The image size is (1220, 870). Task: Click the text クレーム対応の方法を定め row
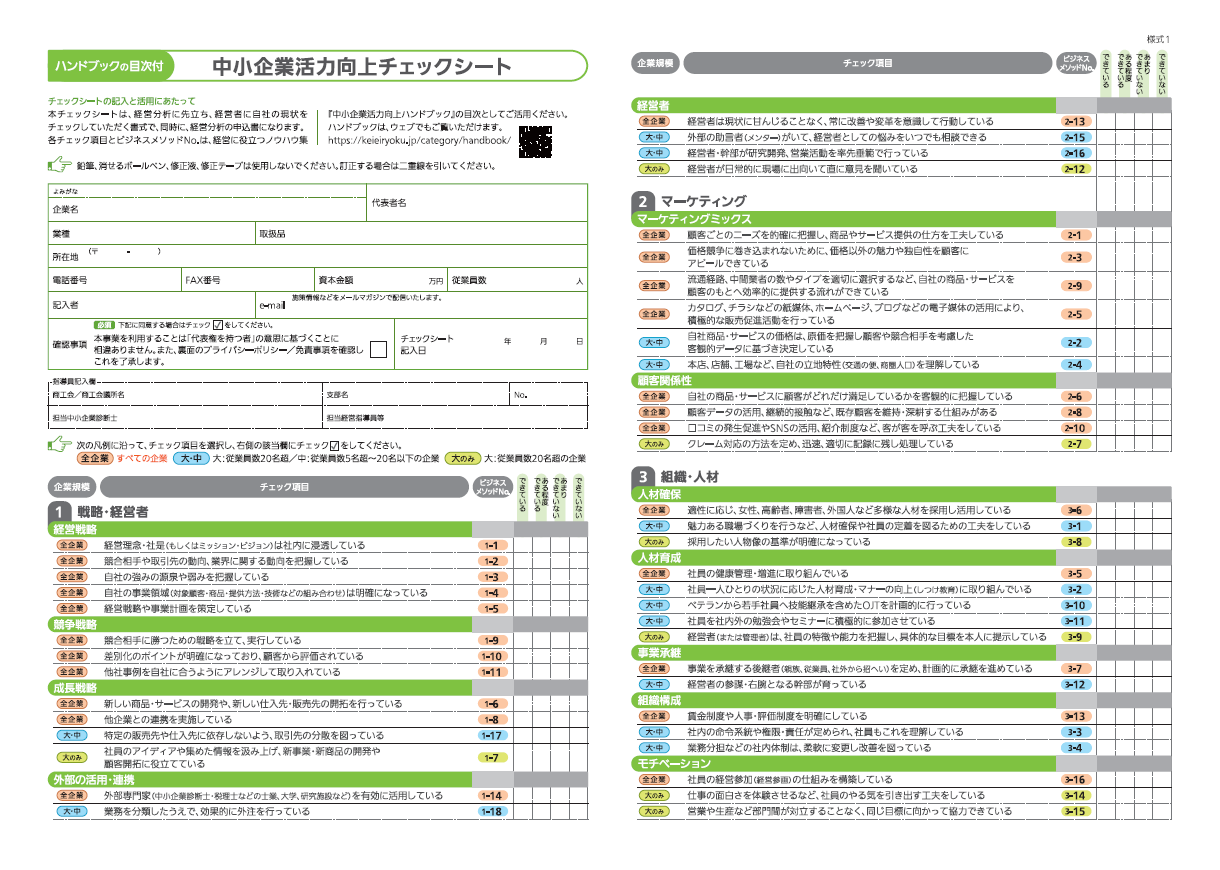(820, 444)
